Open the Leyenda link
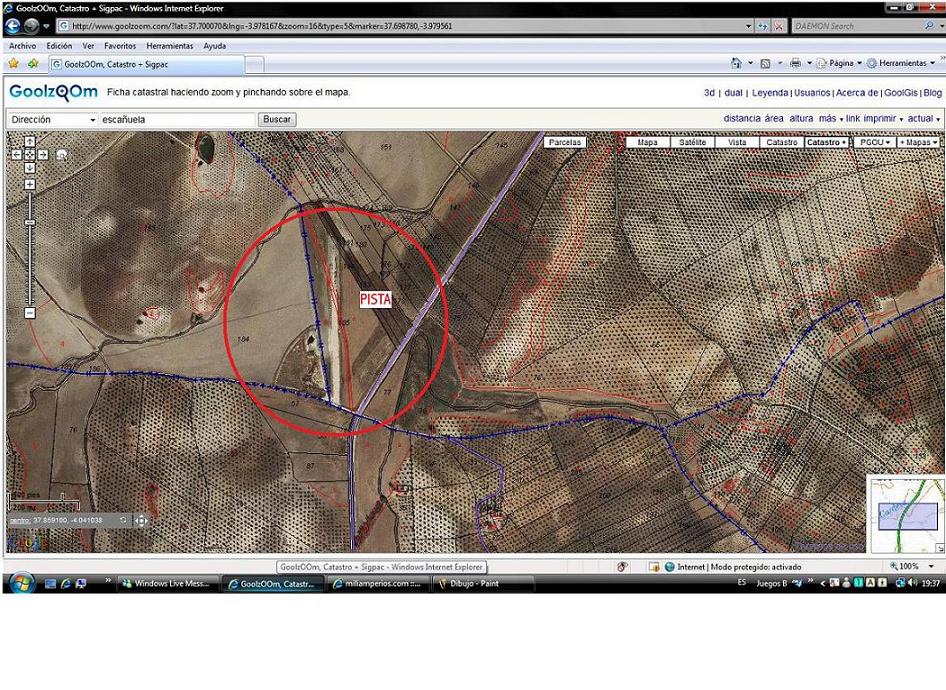 (769, 93)
